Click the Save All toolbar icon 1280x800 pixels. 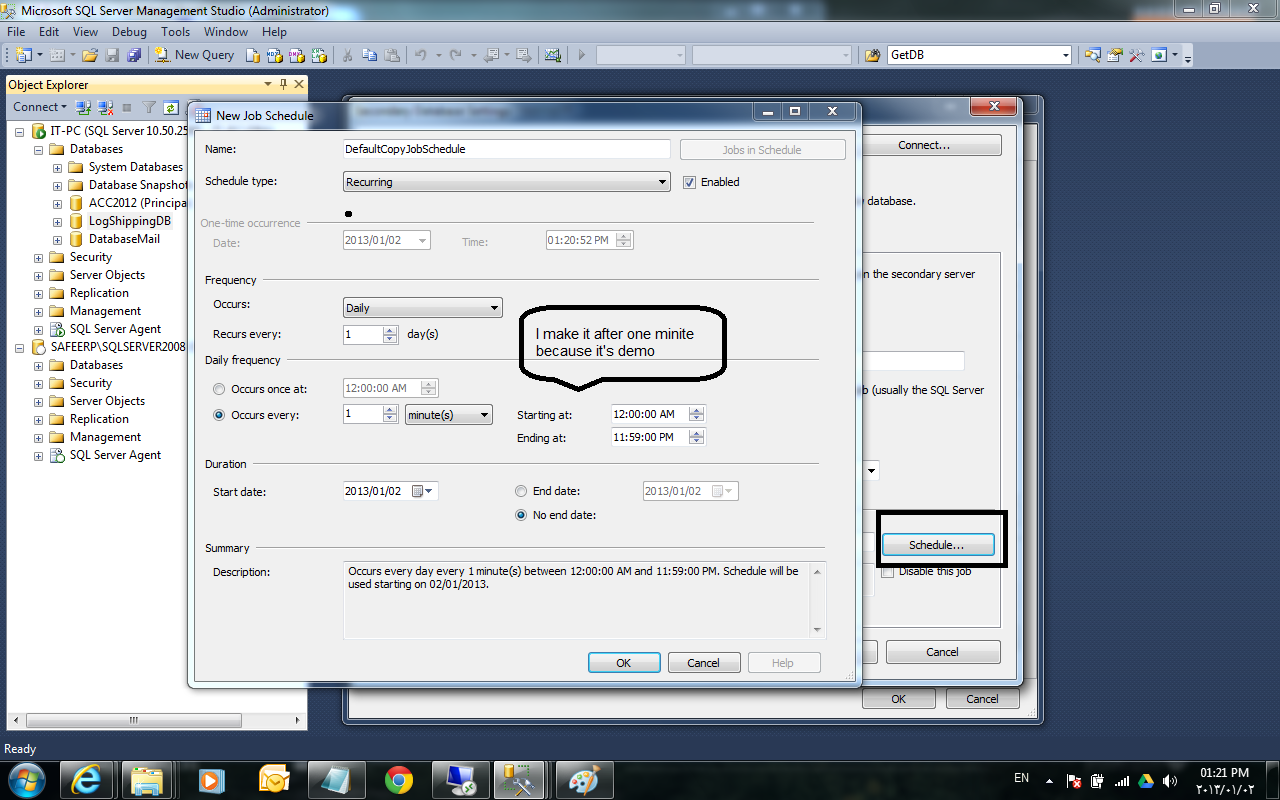tap(134, 55)
